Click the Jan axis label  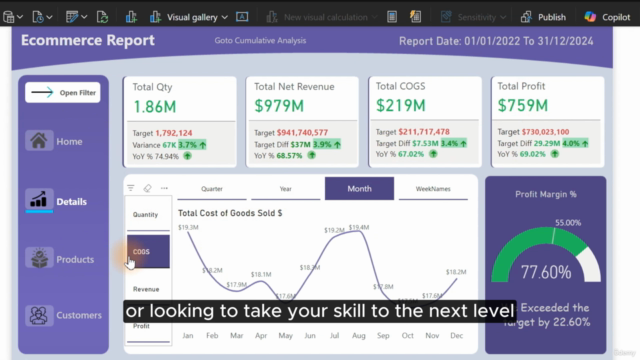point(188,336)
